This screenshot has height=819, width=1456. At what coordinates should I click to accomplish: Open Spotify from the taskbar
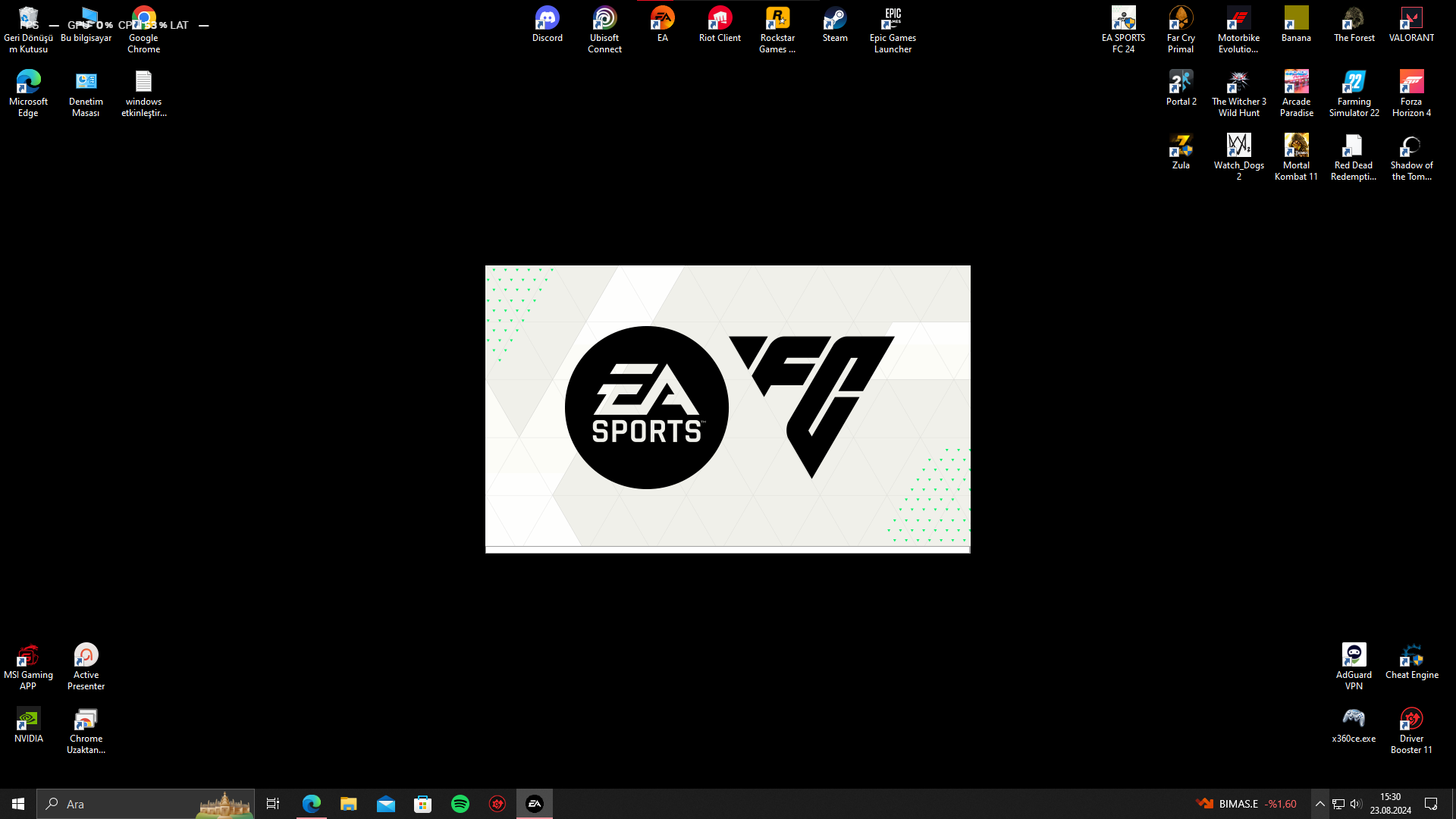coord(460,804)
